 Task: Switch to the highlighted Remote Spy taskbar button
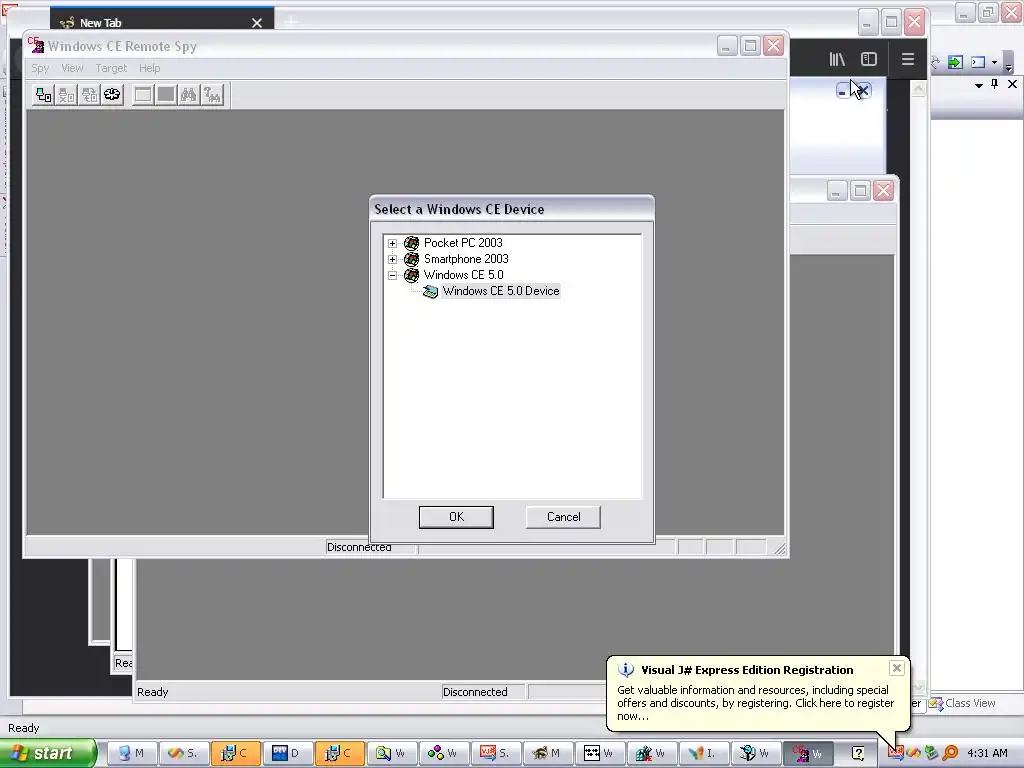808,753
